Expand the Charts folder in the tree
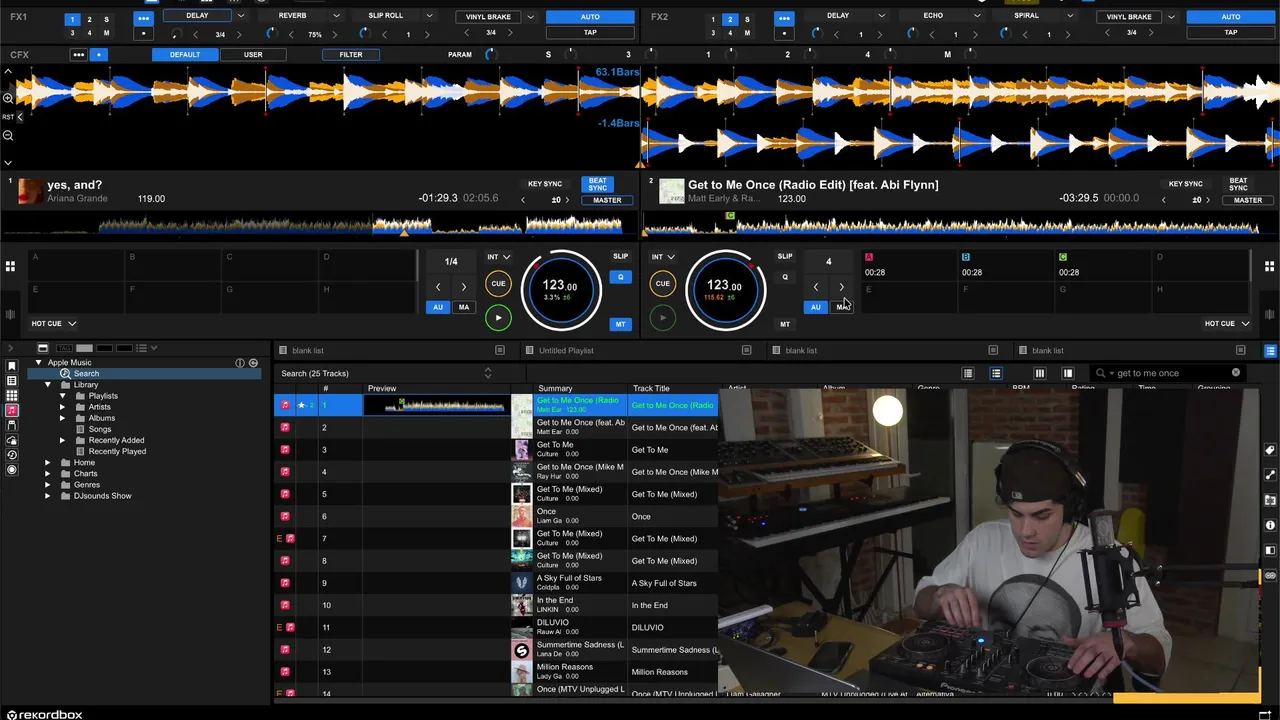Viewport: 1280px width, 720px height. pos(47,474)
